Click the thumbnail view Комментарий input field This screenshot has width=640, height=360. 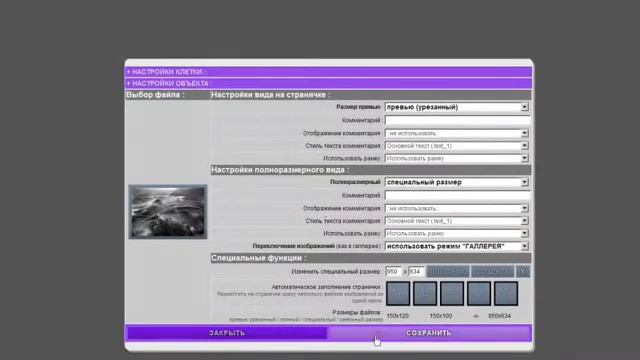point(457,120)
